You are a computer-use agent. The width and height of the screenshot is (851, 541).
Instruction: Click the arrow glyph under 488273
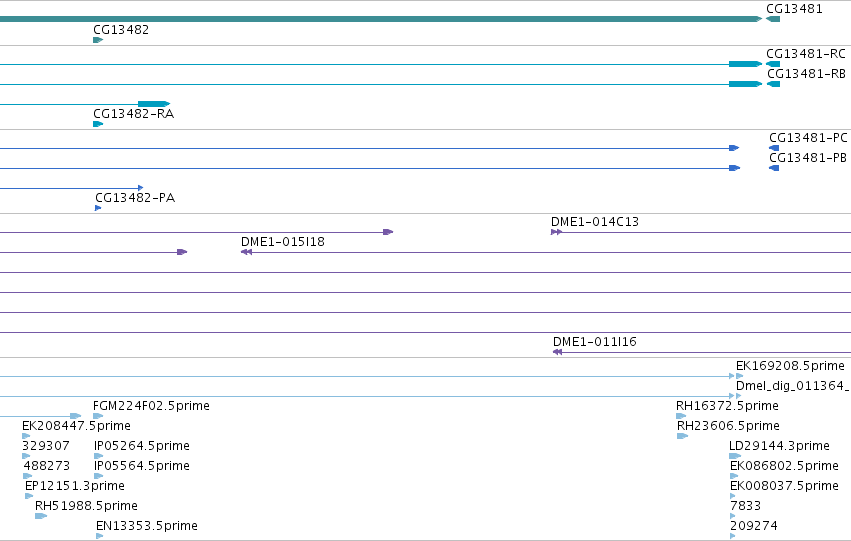tap(28, 476)
